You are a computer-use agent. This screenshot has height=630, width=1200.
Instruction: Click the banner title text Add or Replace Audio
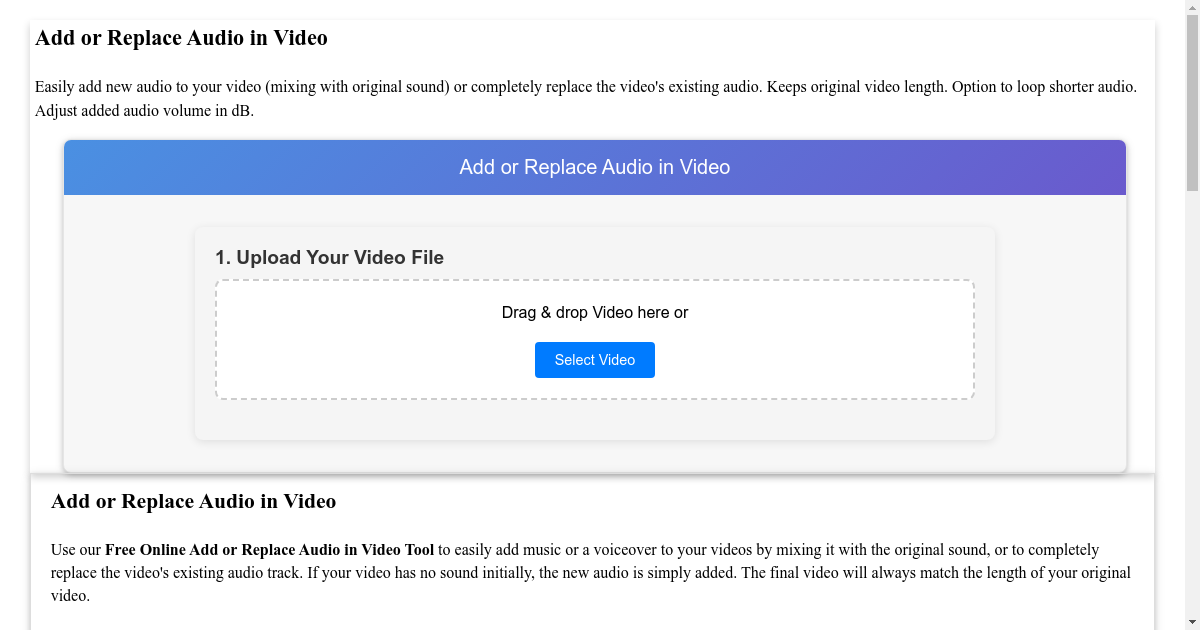(x=595, y=167)
